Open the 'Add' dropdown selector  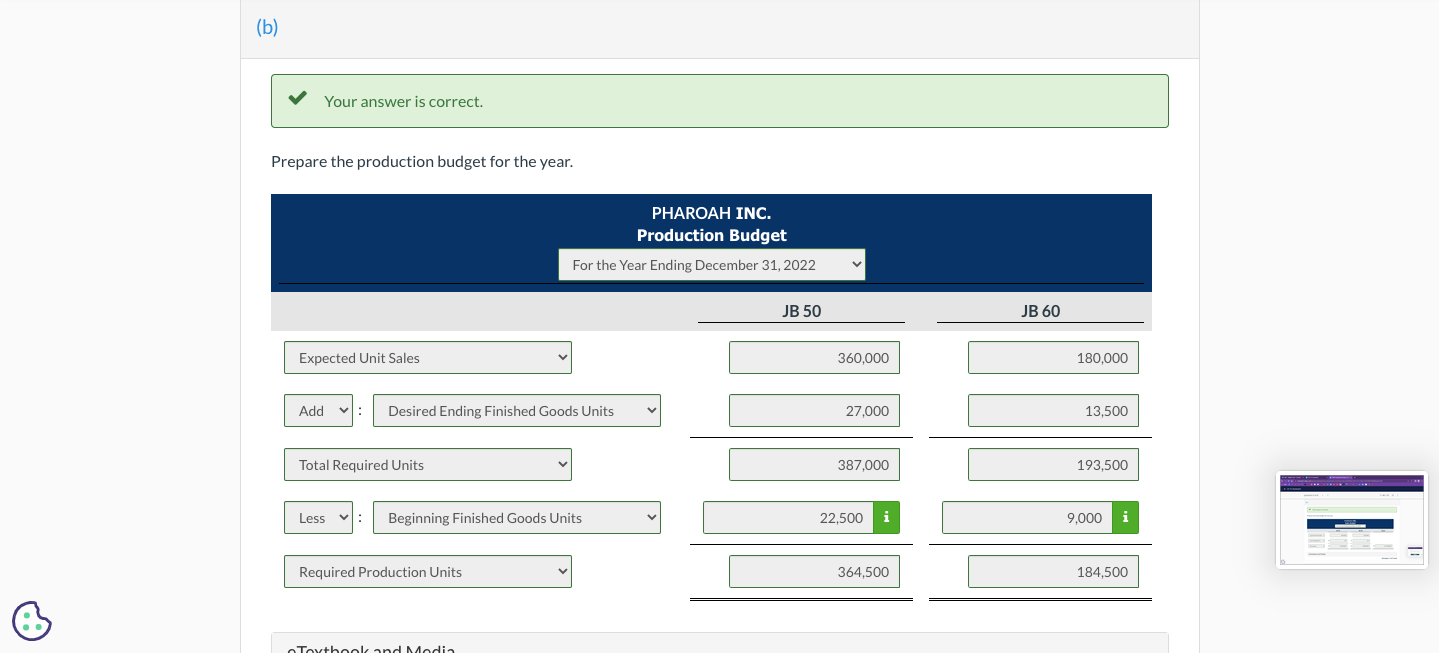click(x=318, y=410)
